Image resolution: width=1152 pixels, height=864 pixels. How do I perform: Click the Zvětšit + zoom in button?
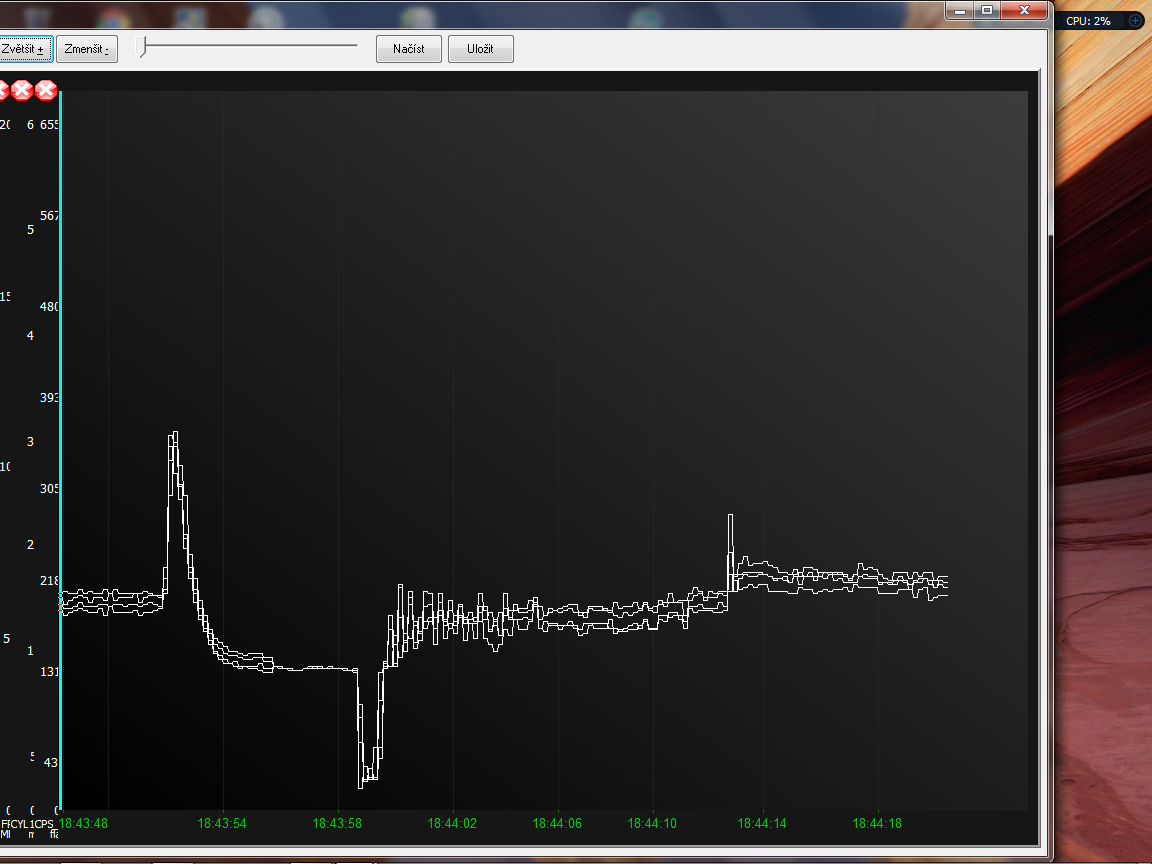click(26, 49)
